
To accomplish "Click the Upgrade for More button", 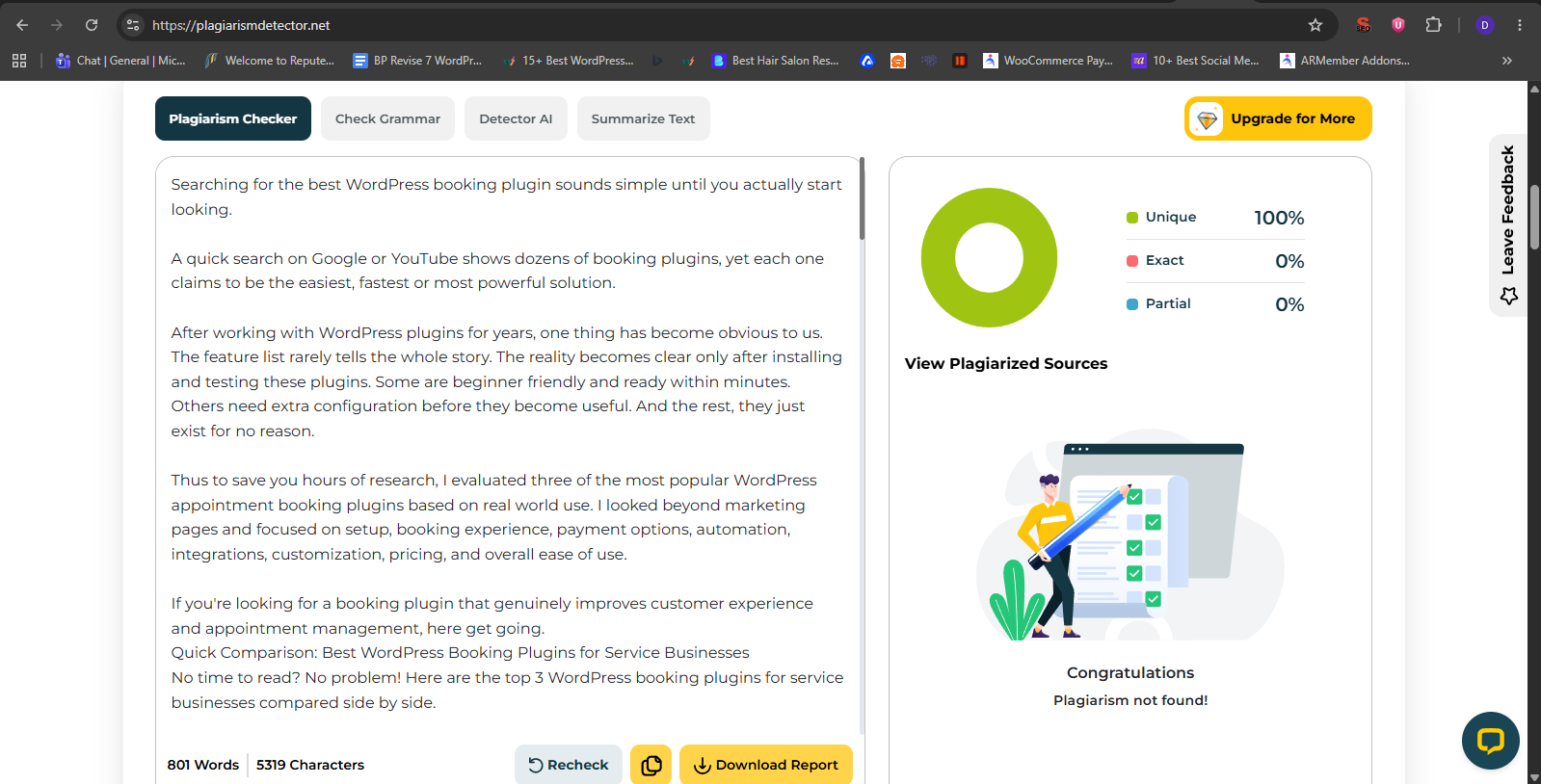I will tap(1278, 118).
